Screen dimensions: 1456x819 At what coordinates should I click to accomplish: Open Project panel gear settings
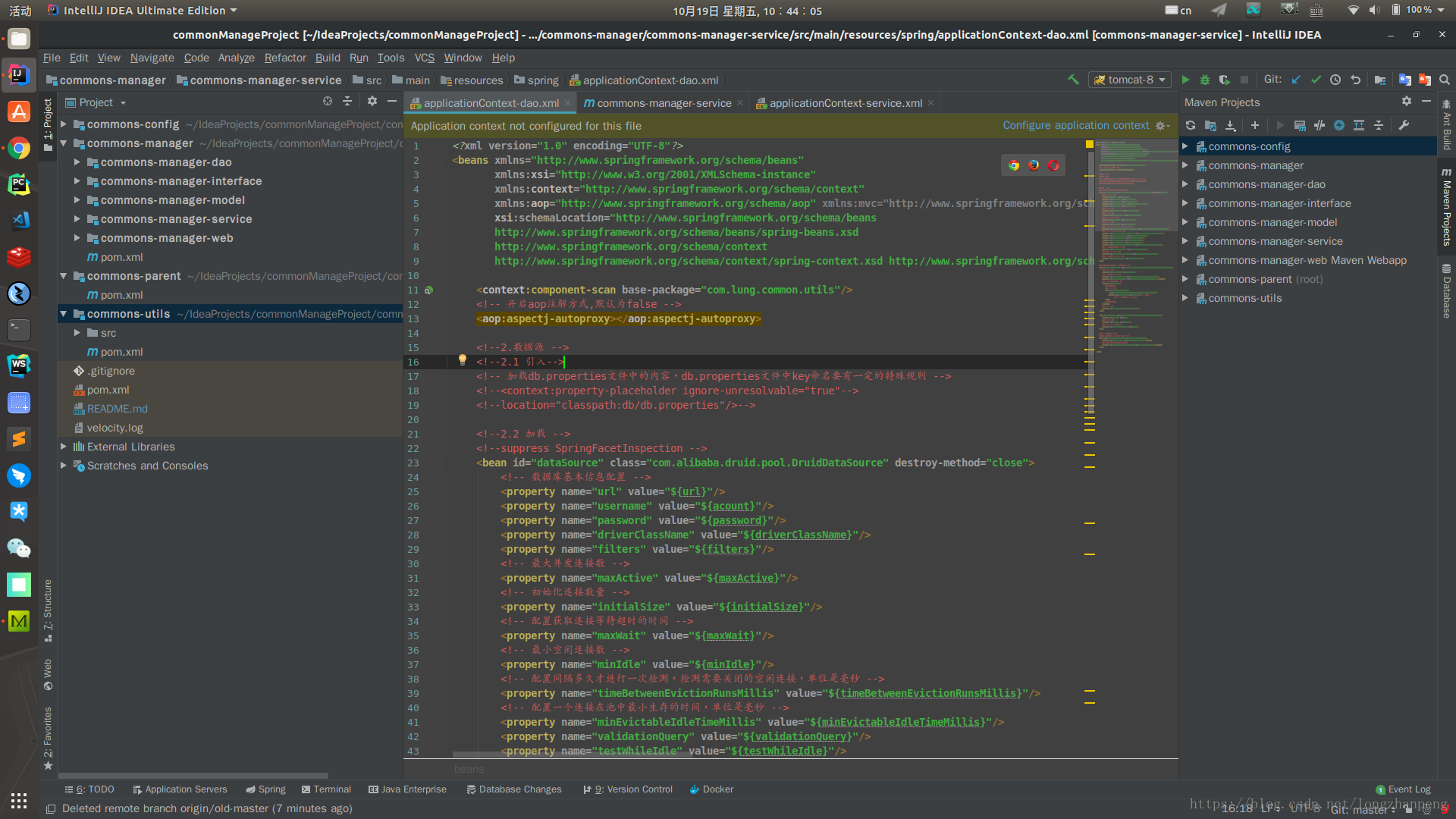pyautogui.click(x=372, y=102)
